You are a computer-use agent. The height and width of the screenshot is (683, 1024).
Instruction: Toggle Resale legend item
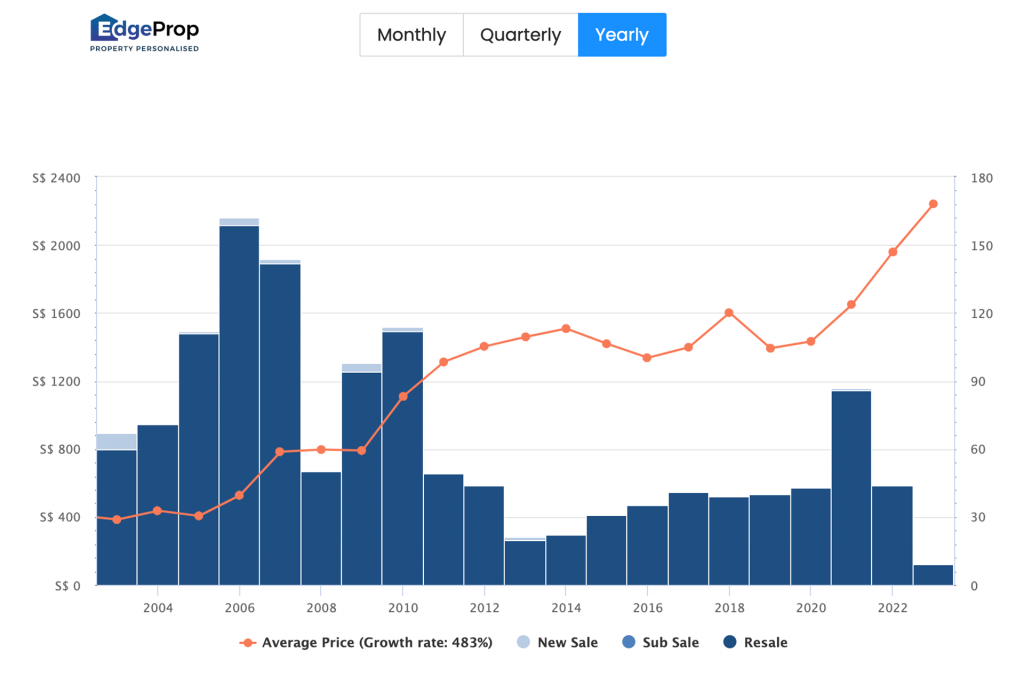tap(765, 643)
